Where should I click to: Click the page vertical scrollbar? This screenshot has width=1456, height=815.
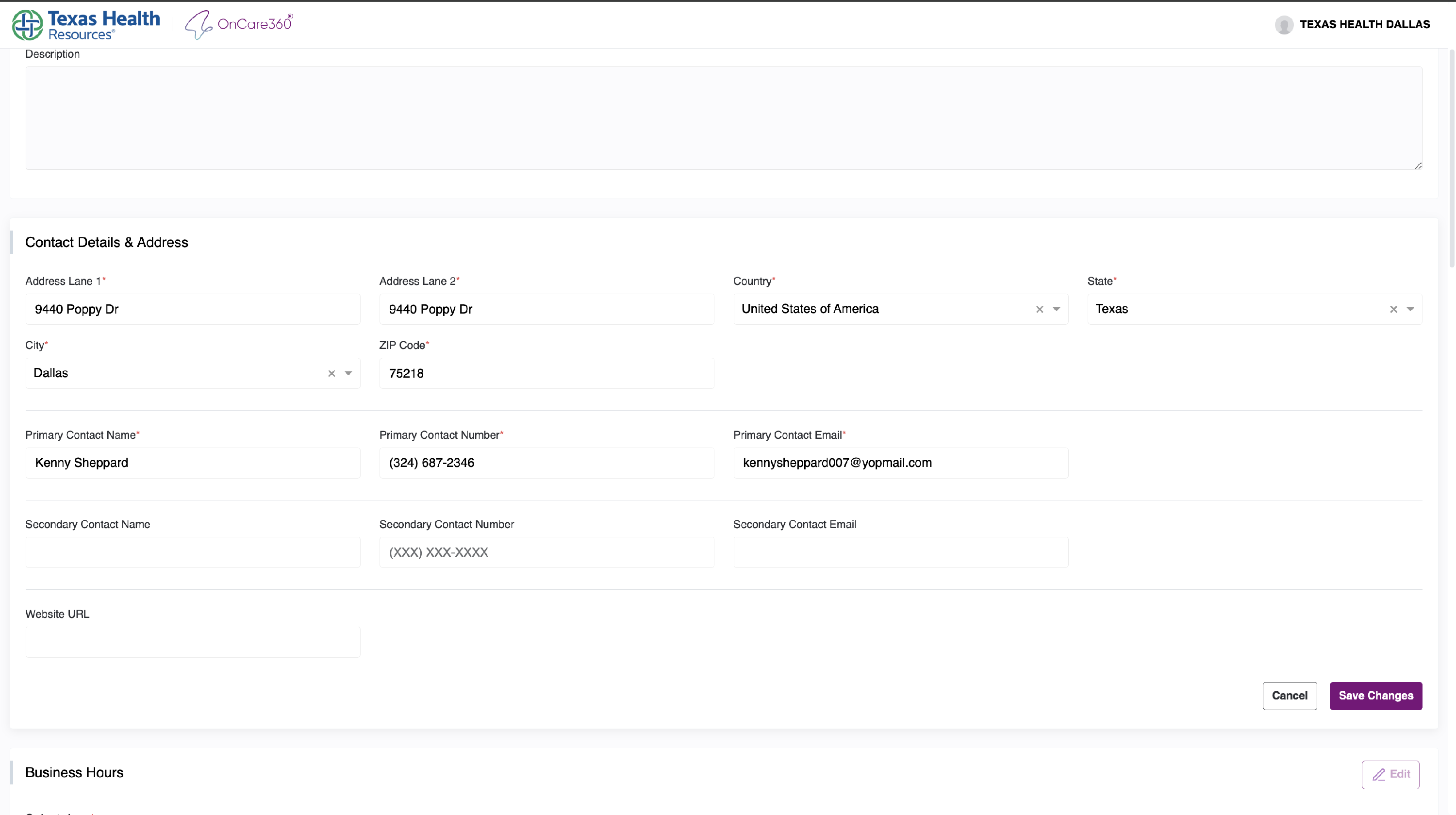(1451, 158)
